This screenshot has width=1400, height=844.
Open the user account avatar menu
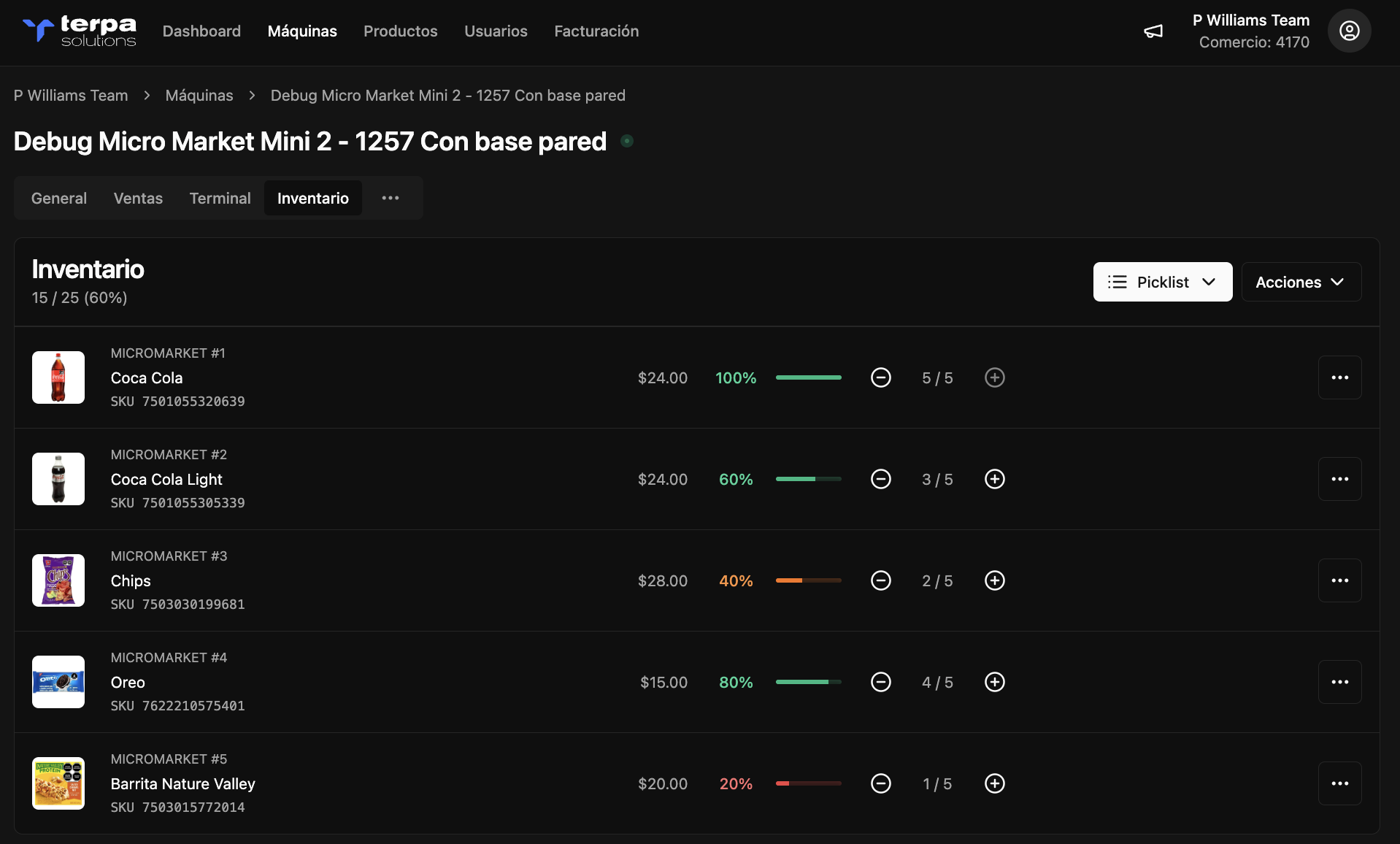1349,31
